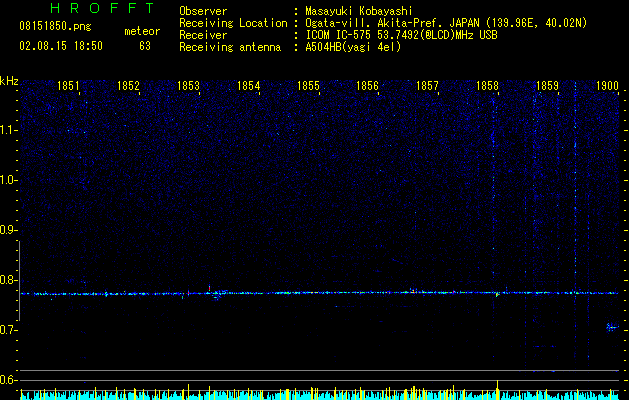Click the Receiver label
Viewport: 629px width, 400px height.
pos(203,35)
